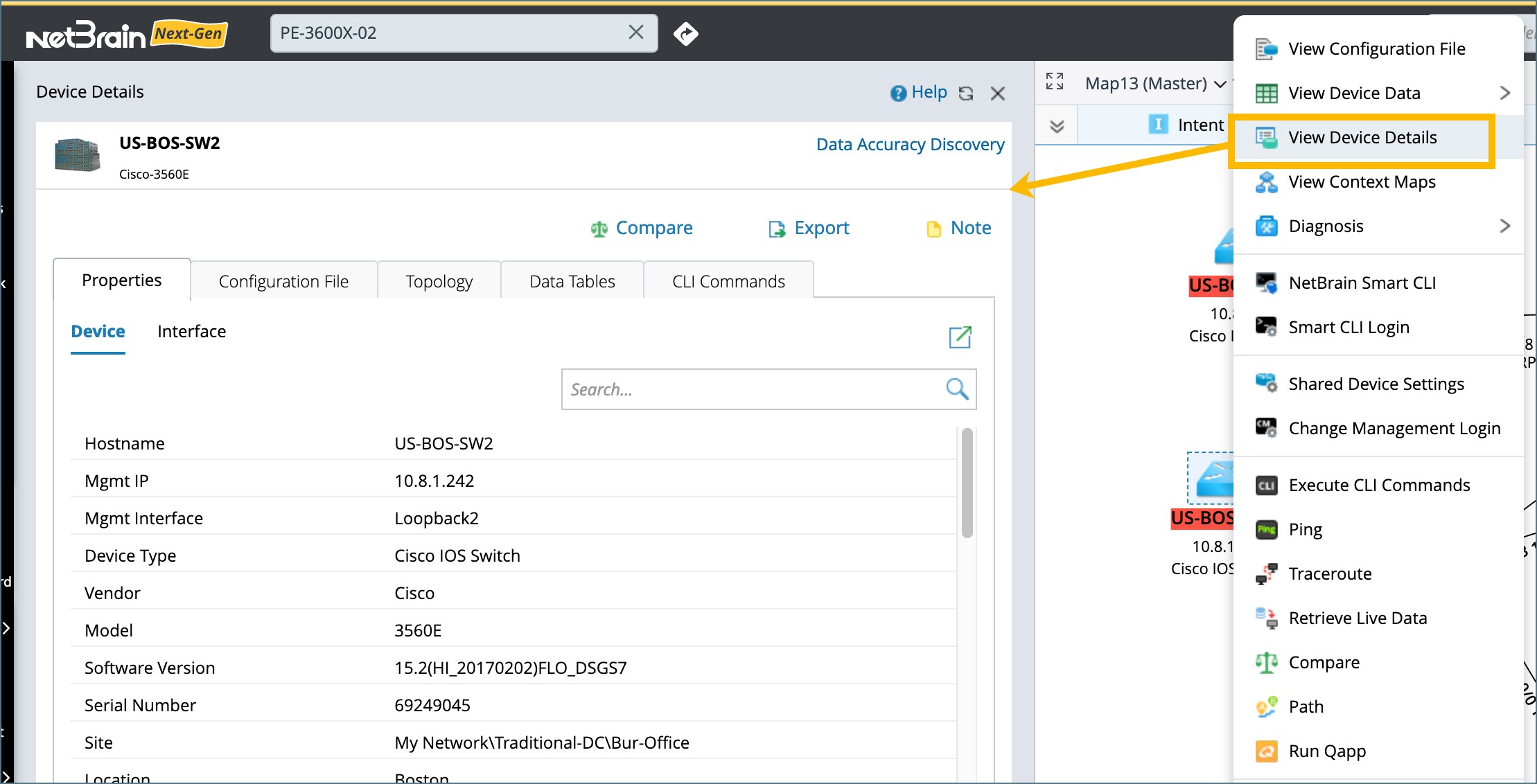1537x784 pixels.
Task: Click the magnifier icon in Search field
Action: (957, 389)
